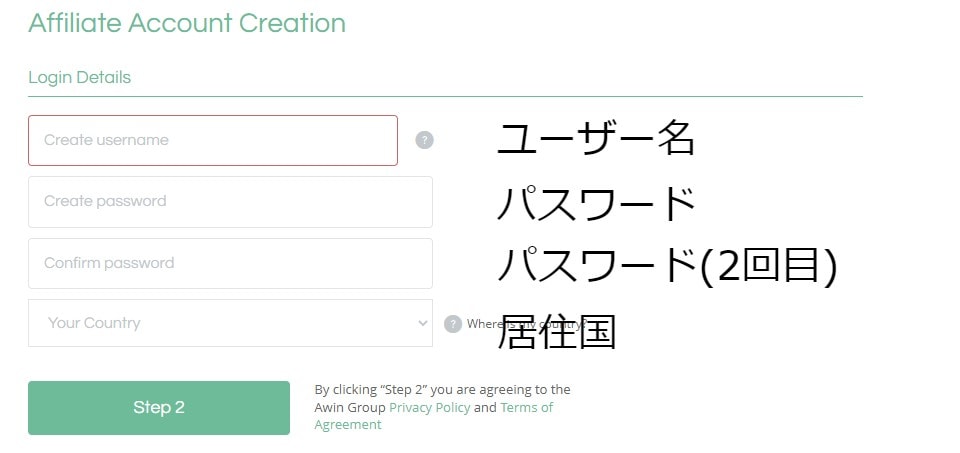
Task: Click the パスワード annotation label
Action: [x=595, y=203]
